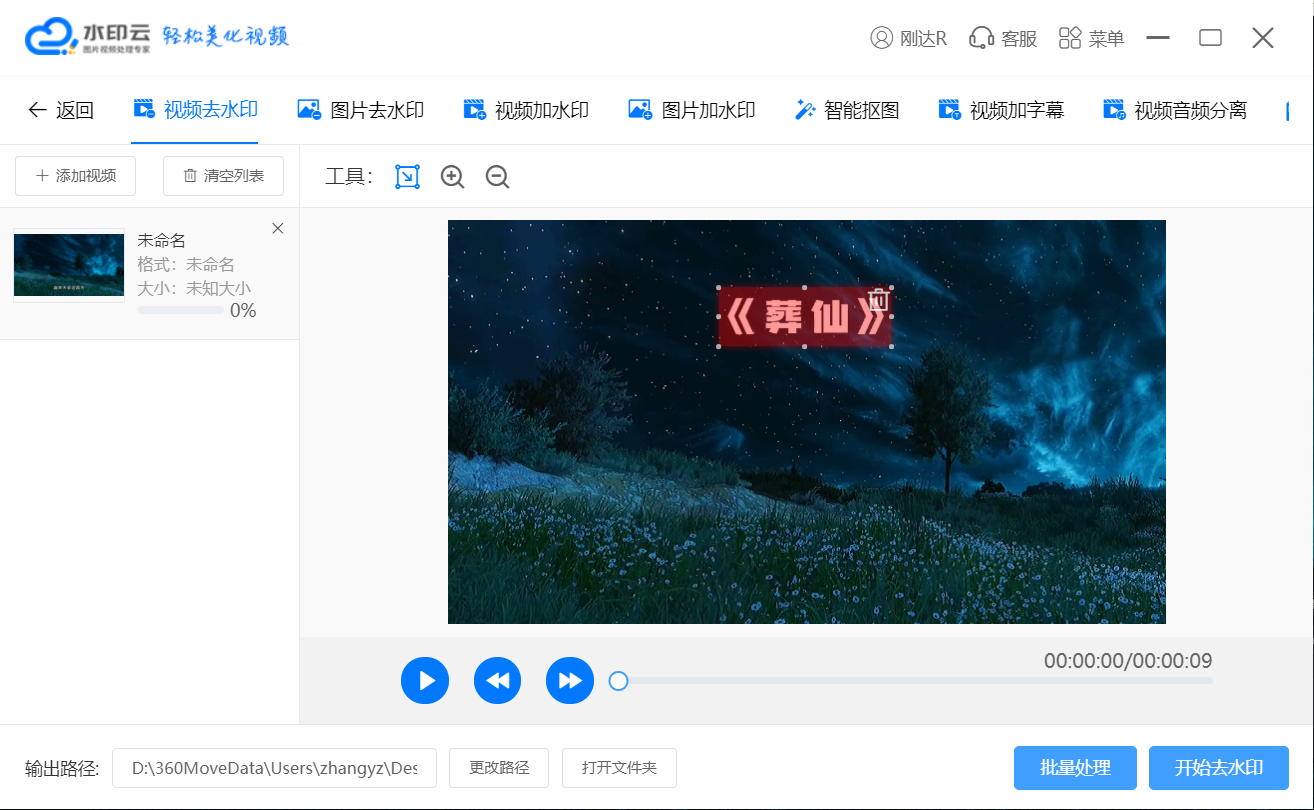Switch to 视频加水印 tab
Viewport: 1314px width, 810px height.
(x=526, y=110)
